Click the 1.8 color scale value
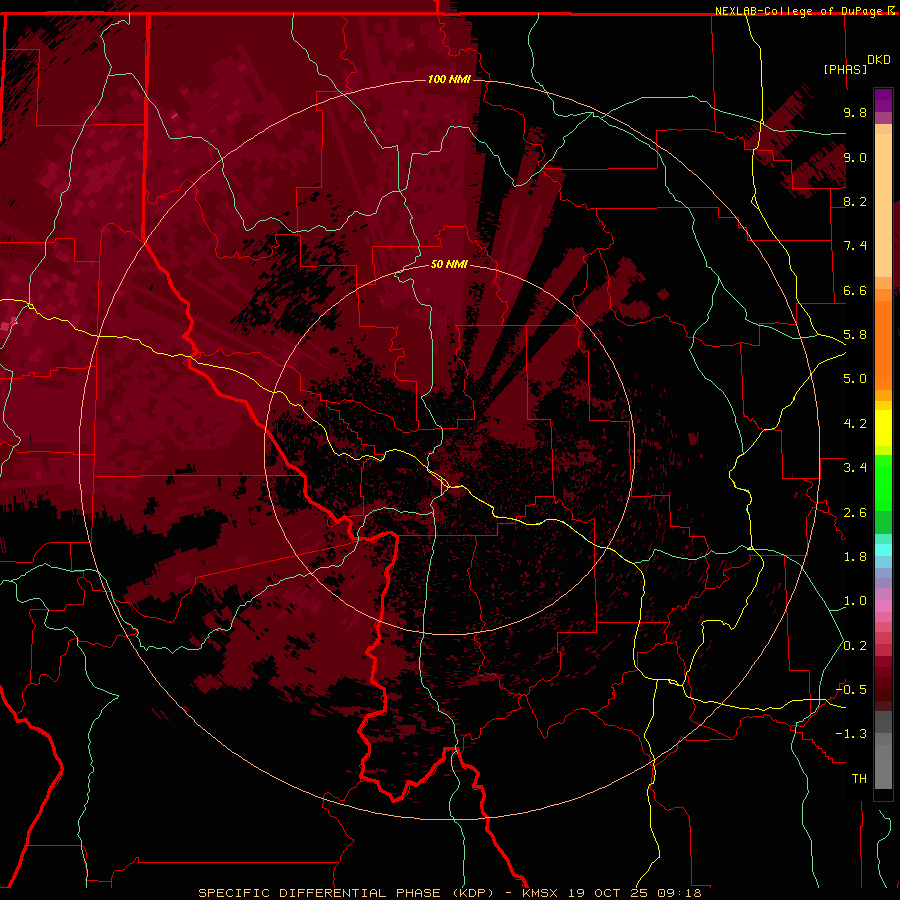Screen dimensions: 900x900 point(855,557)
